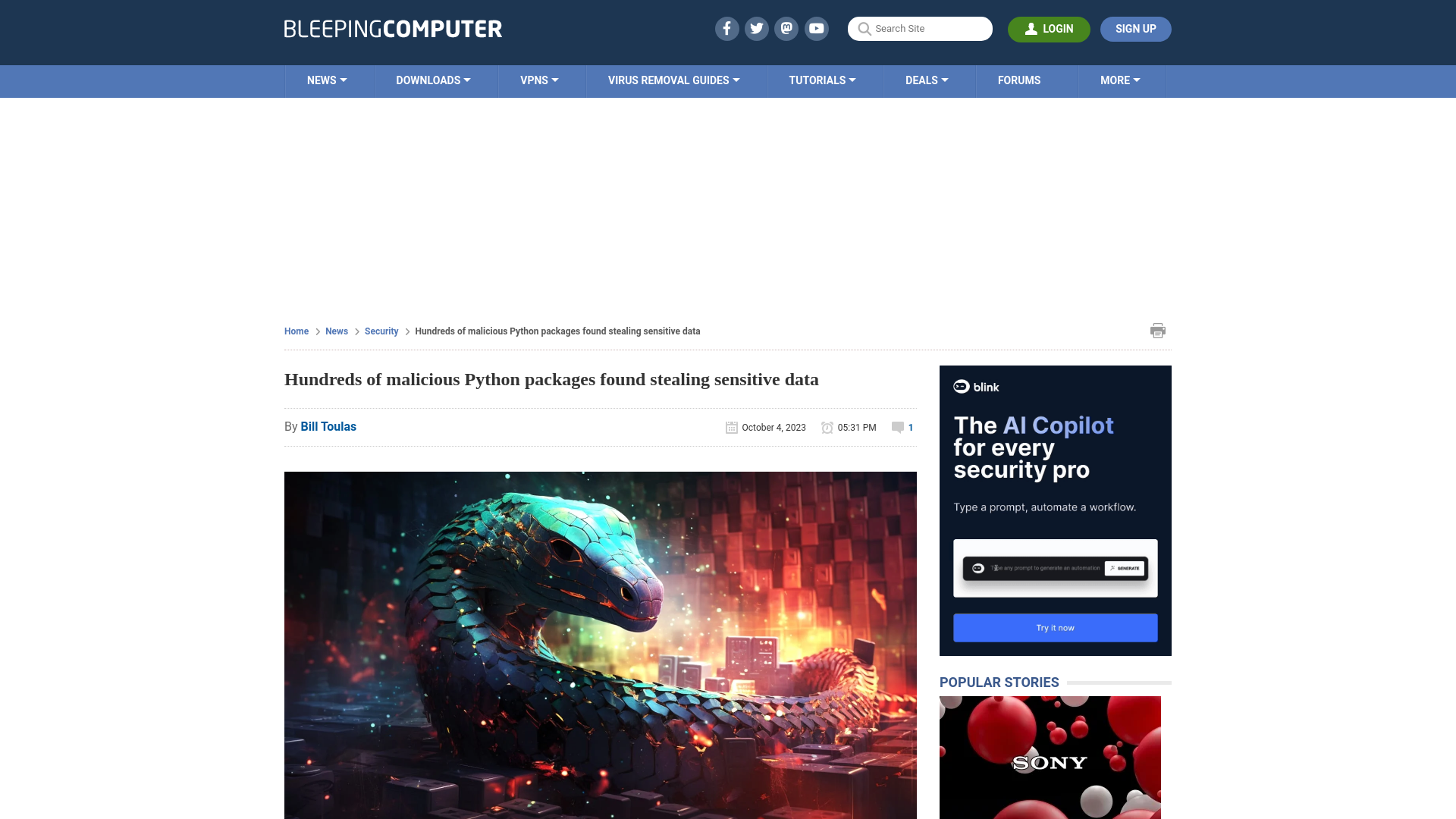Click the BleepingComputer Mastodon icon
The image size is (1456, 819).
[787, 28]
